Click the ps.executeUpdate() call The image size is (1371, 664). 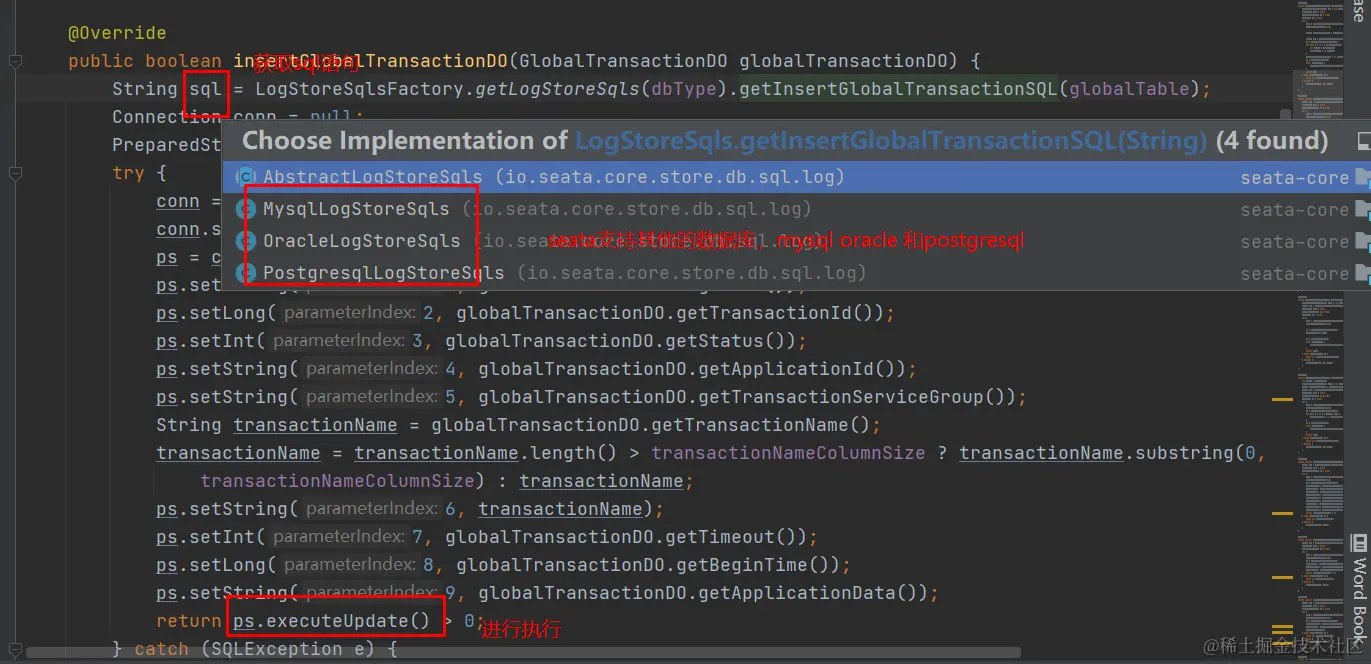click(x=332, y=621)
